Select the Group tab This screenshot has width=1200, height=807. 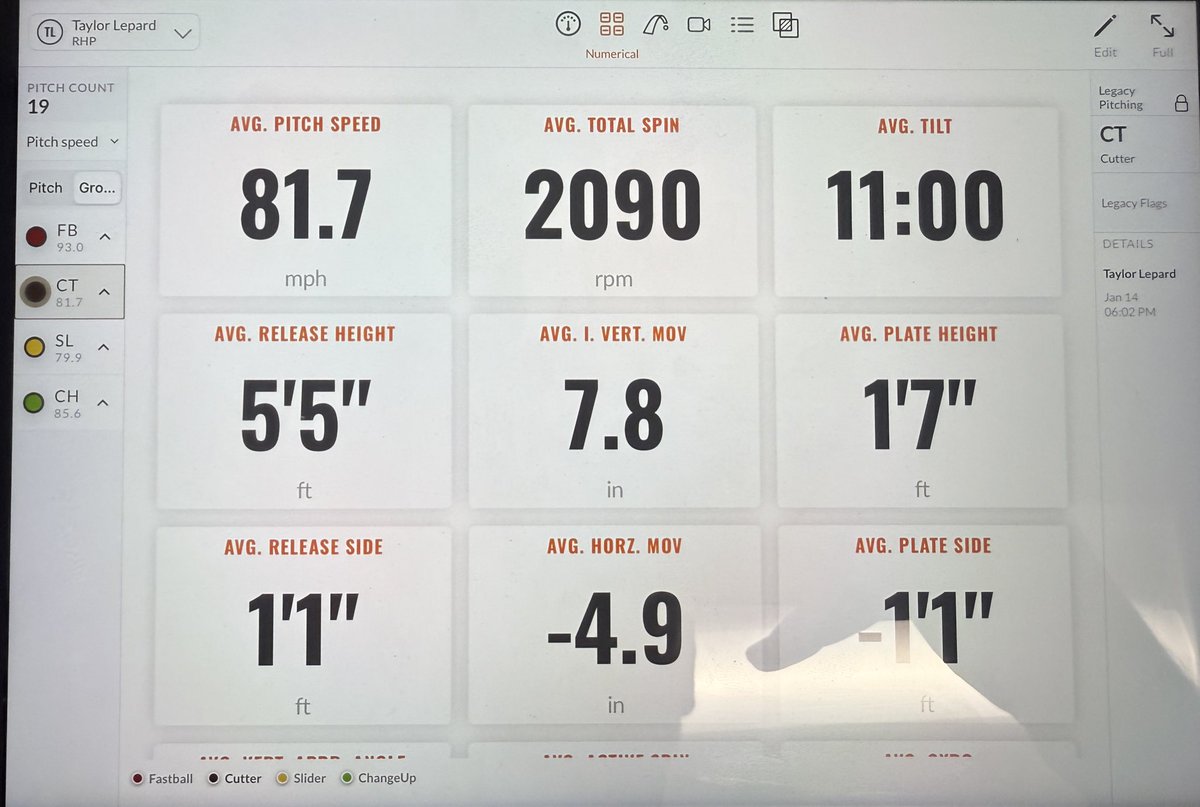98,187
